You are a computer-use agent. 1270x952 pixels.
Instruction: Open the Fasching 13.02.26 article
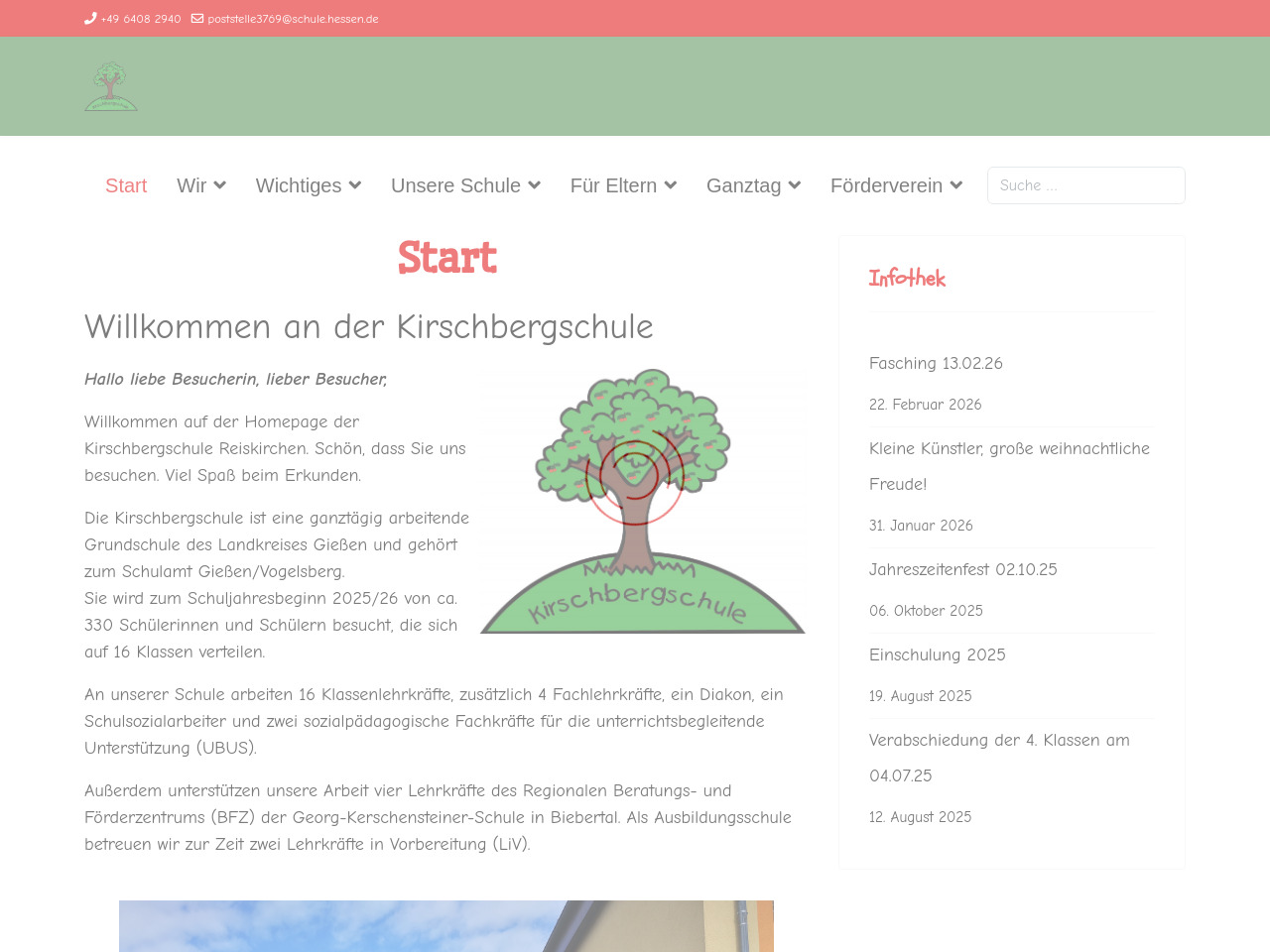[936, 363]
